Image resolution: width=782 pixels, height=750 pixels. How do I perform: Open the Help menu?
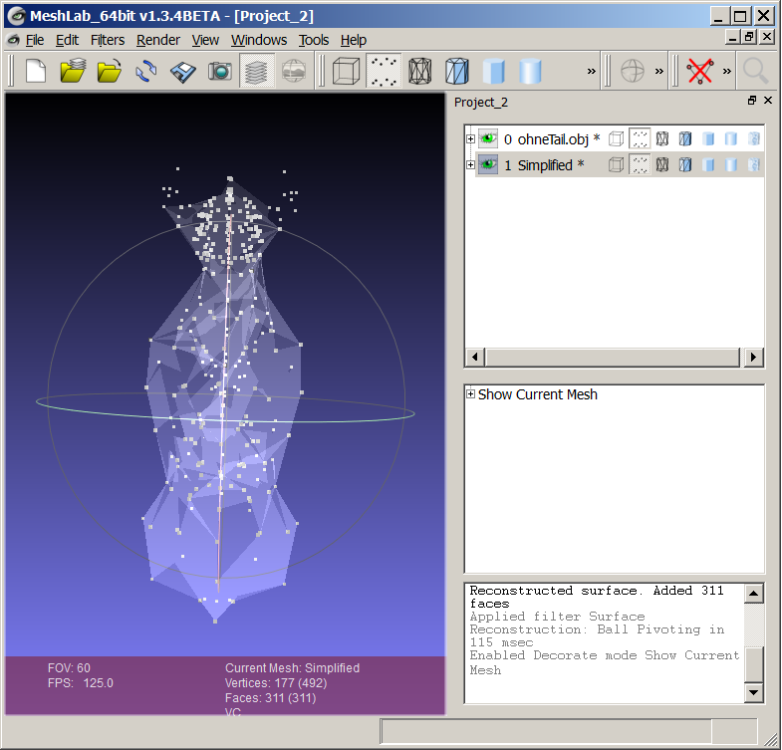click(x=353, y=40)
